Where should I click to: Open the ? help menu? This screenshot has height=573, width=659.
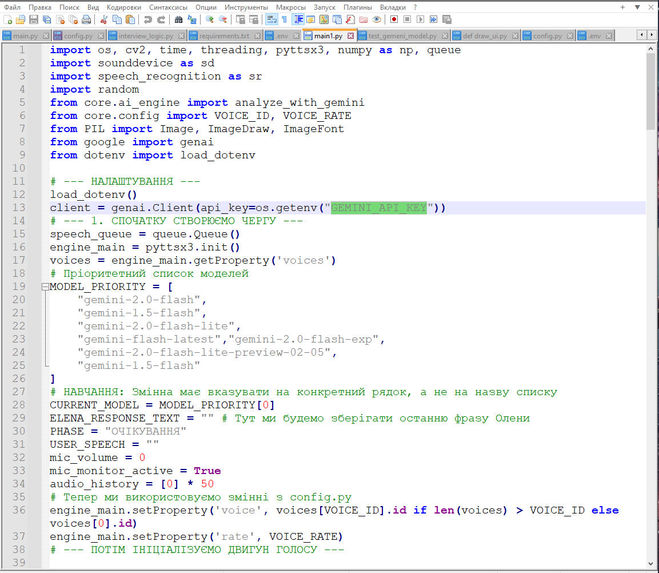click(x=415, y=7)
